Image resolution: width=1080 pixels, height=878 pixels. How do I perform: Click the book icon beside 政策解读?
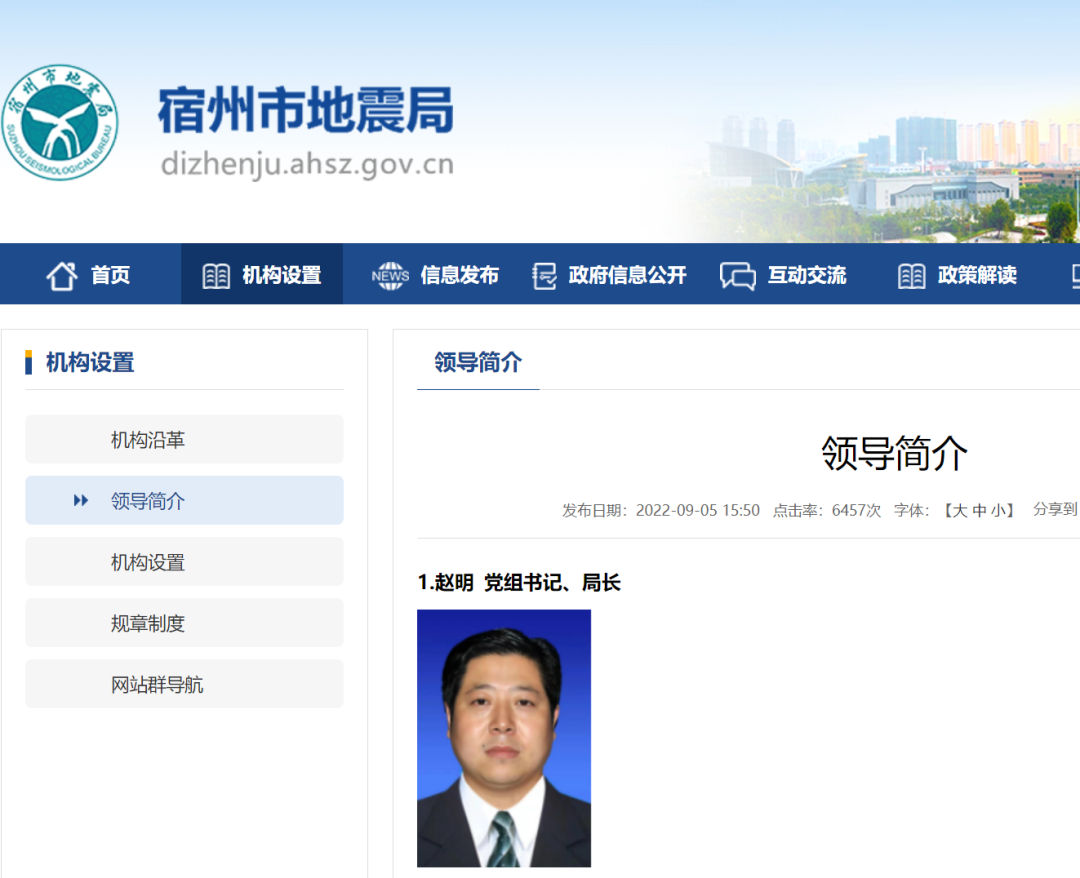coord(911,276)
